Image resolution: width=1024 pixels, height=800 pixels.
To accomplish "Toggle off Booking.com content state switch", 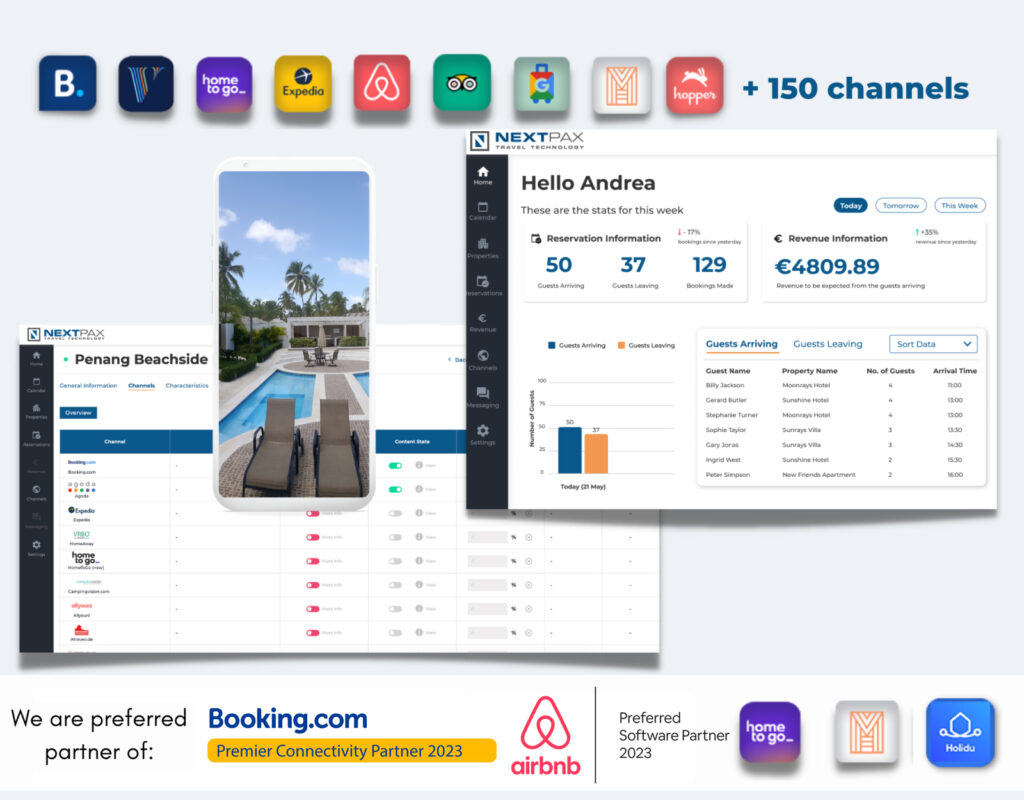I will coord(395,466).
